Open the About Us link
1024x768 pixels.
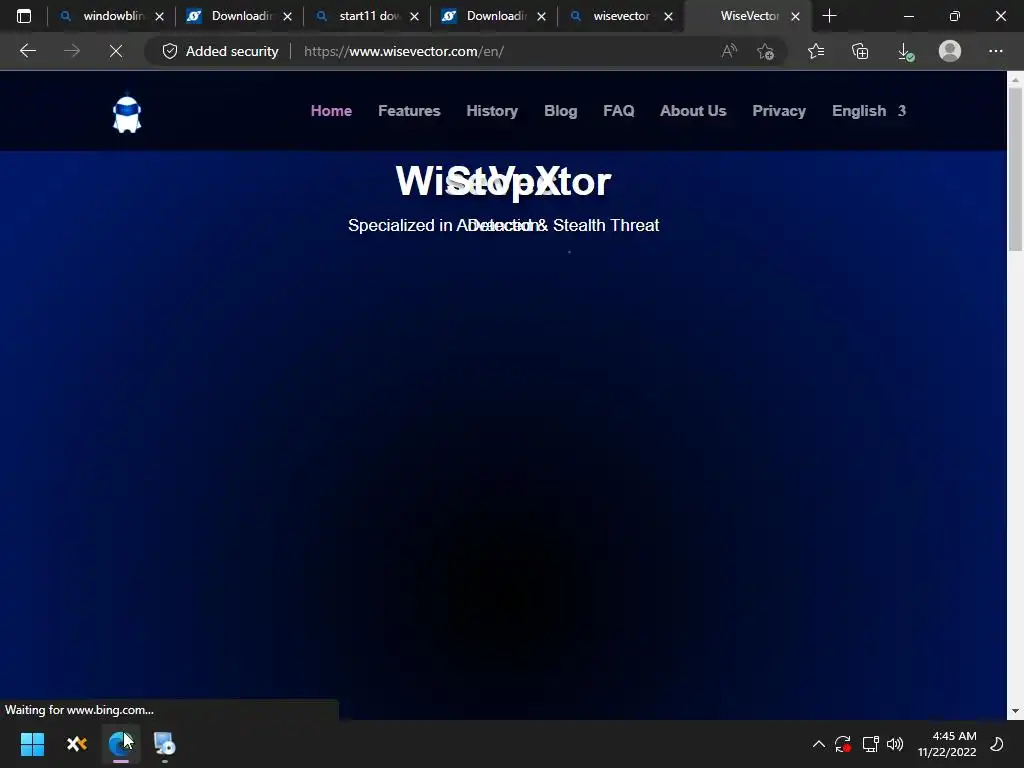(x=693, y=111)
